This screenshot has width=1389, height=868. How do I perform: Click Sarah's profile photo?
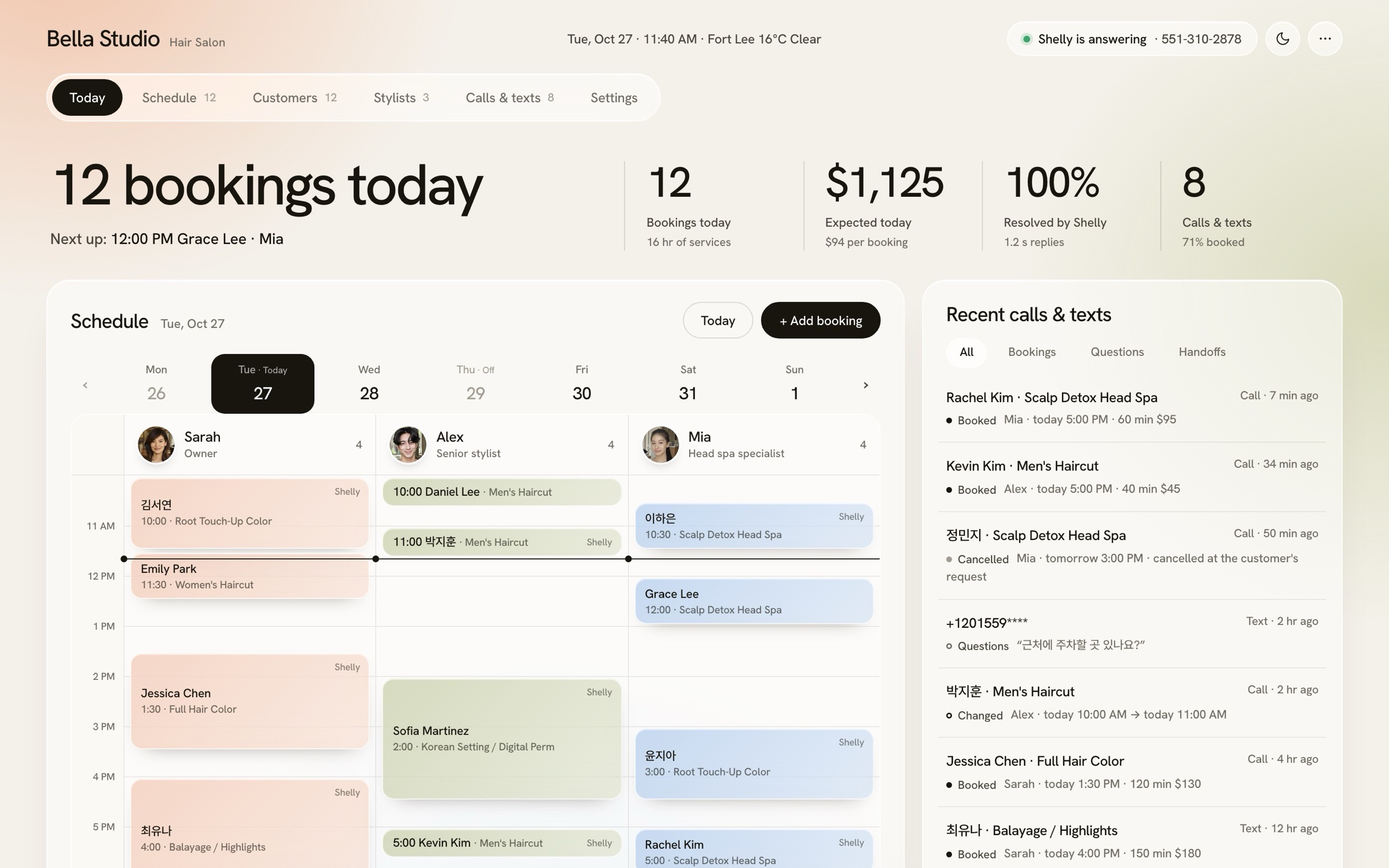pos(156,444)
